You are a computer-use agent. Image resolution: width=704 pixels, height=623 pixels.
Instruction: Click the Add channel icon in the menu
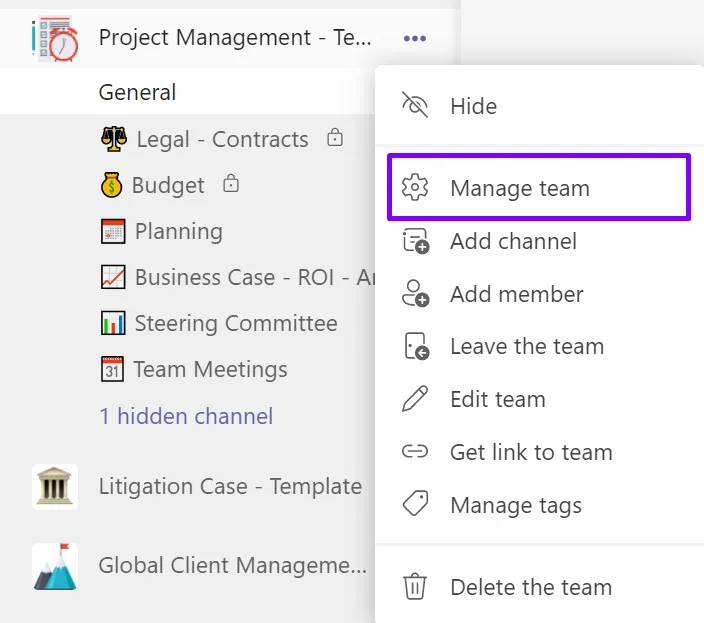coord(415,241)
